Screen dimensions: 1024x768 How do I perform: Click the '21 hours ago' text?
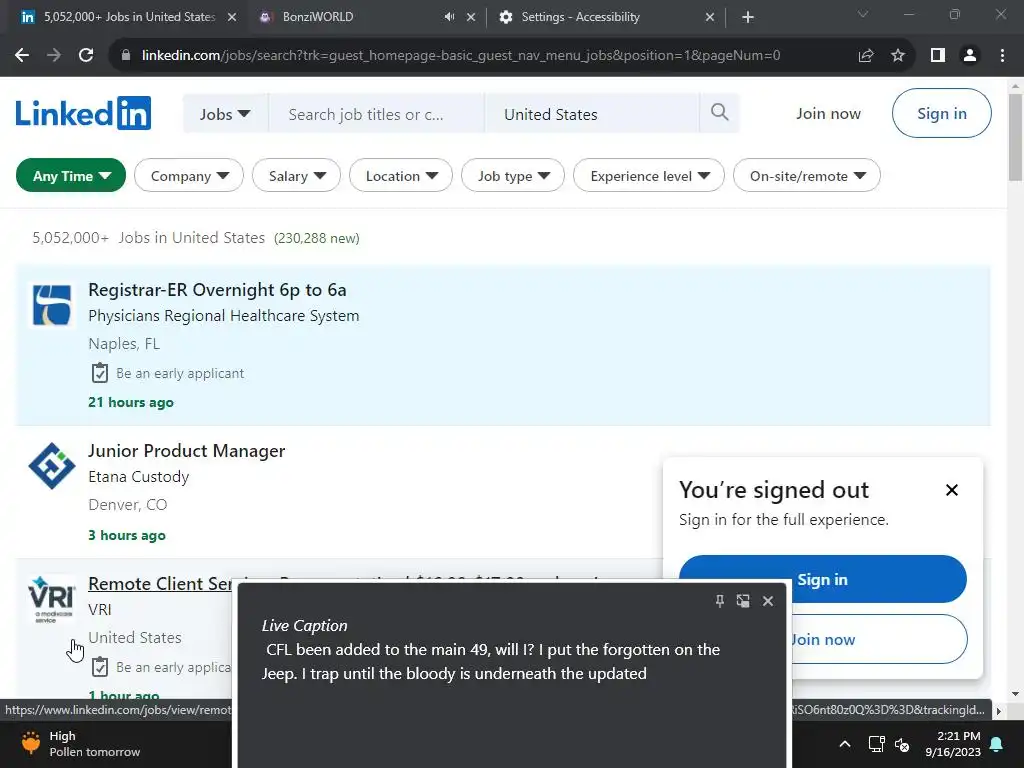click(x=131, y=402)
